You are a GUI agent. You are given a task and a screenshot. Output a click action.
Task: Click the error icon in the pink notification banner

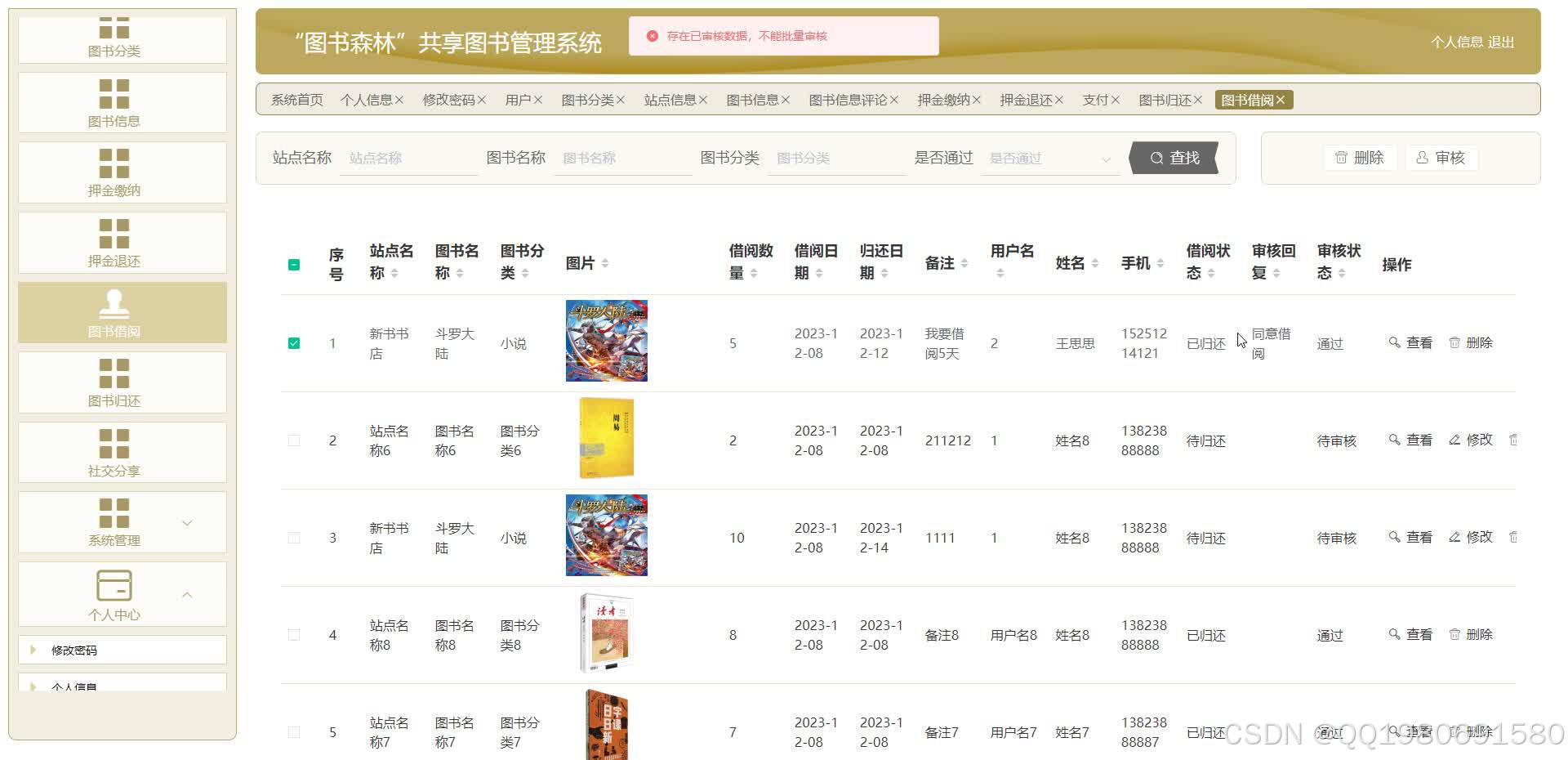tap(652, 35)
